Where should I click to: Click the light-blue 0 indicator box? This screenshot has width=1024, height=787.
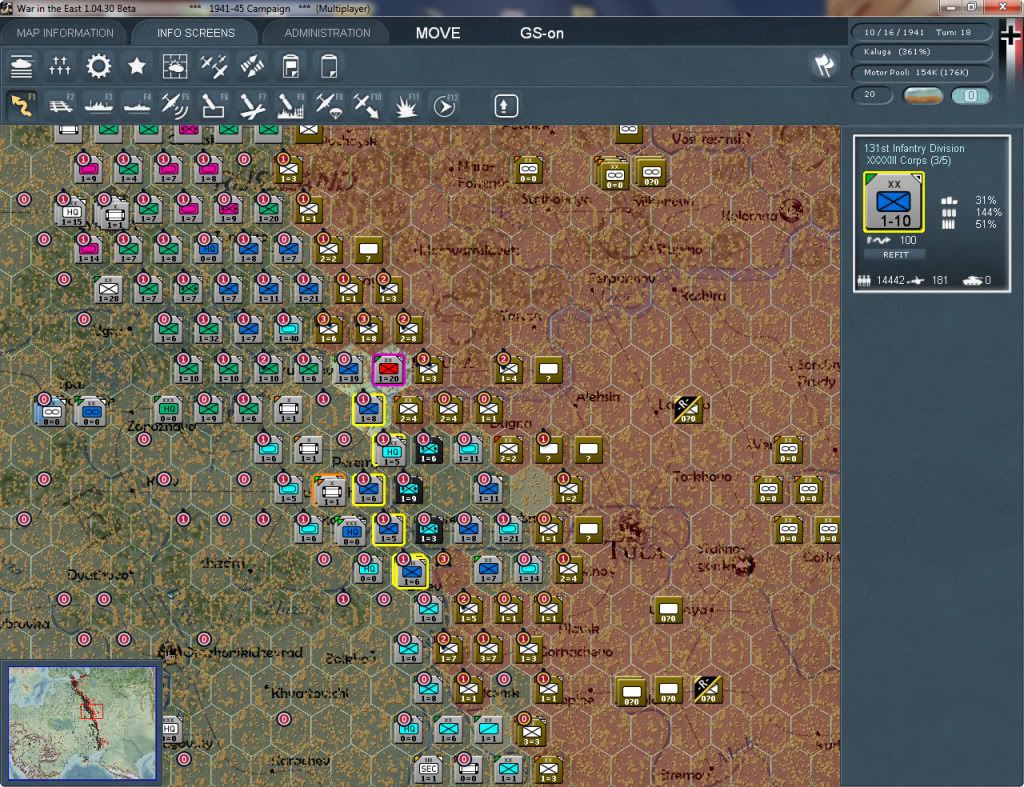click(x=971, y=95)
